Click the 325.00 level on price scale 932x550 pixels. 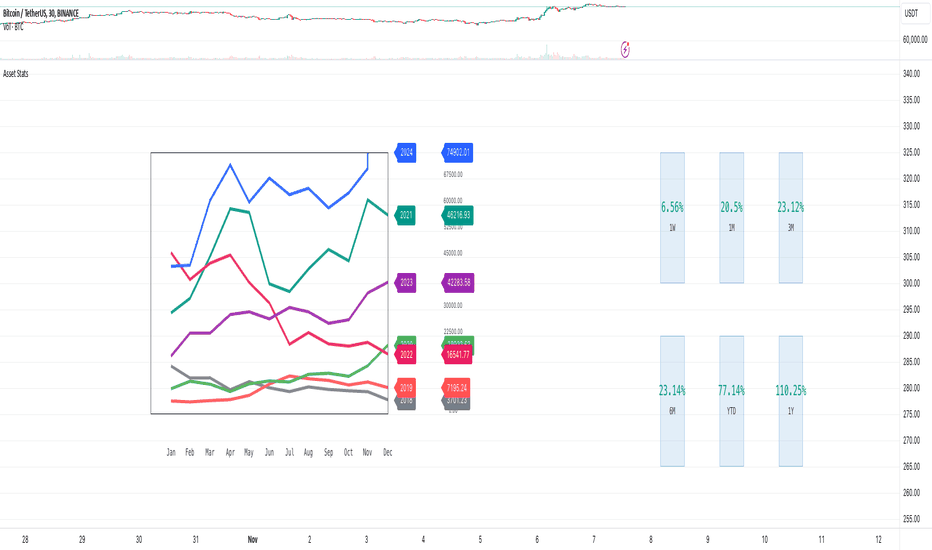pyautogui.click(x=911, y=152)
